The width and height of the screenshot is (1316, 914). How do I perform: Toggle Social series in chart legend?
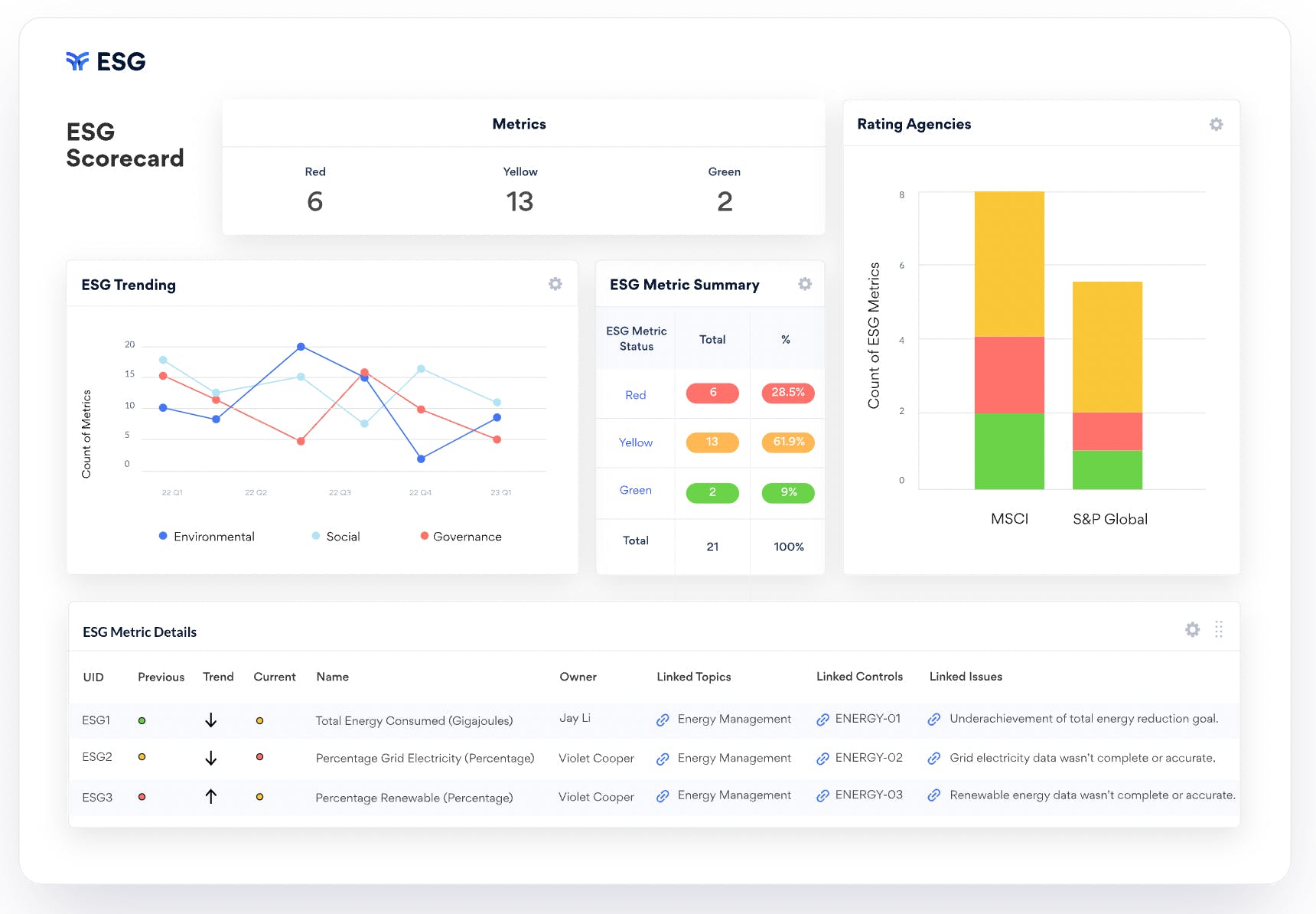point(336,537)
